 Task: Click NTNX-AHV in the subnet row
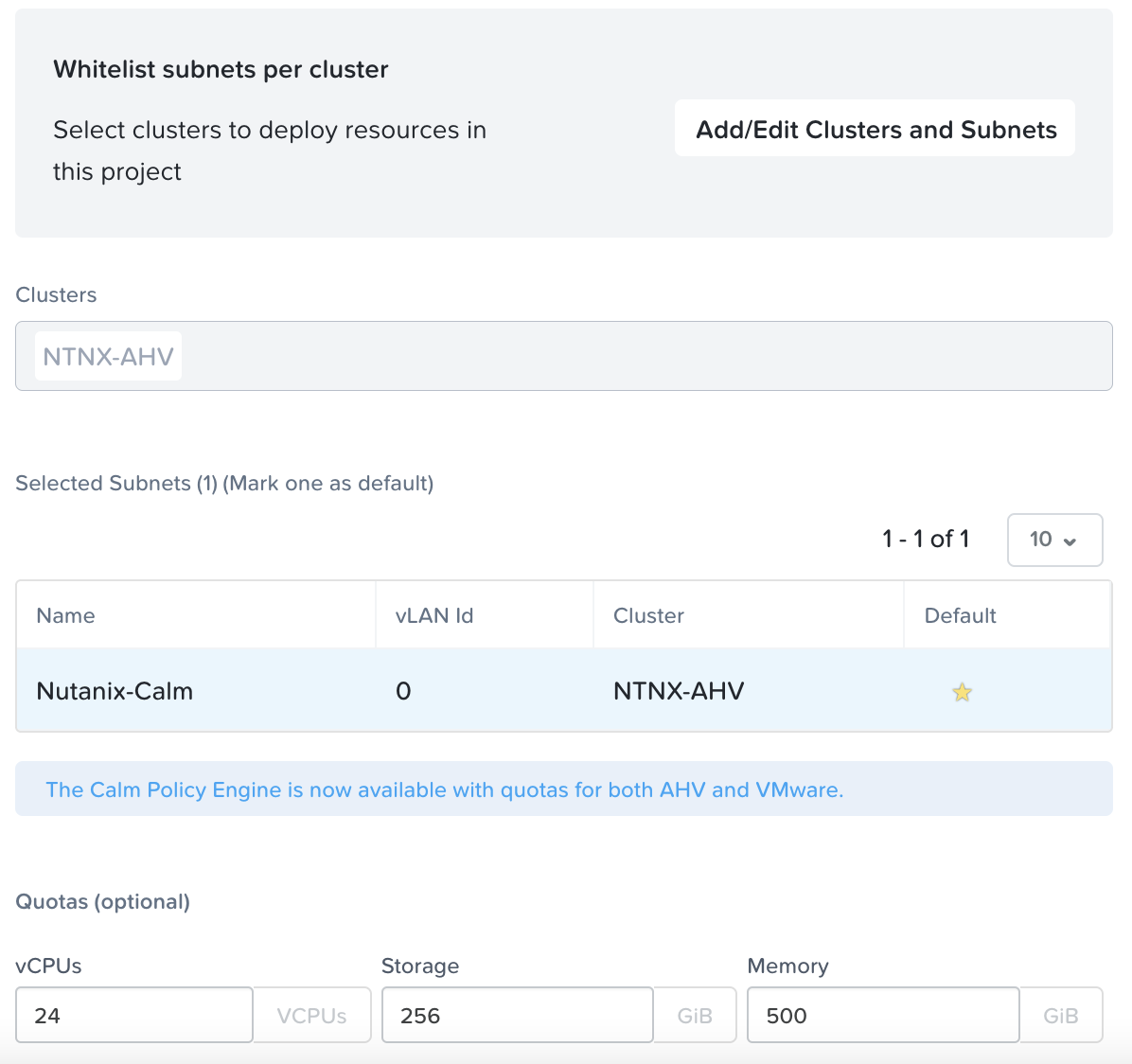[x=679, y=691]
